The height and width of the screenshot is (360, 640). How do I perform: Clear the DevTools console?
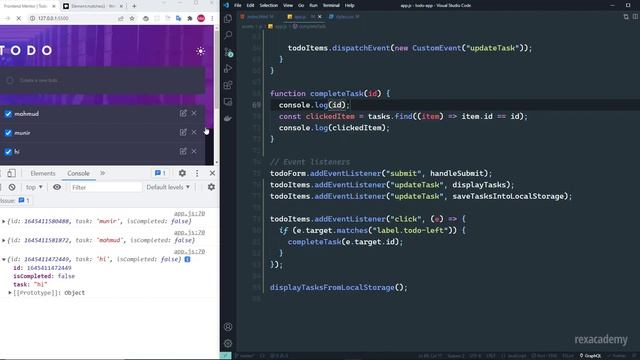pyautogui.click(x=12, y=187)
